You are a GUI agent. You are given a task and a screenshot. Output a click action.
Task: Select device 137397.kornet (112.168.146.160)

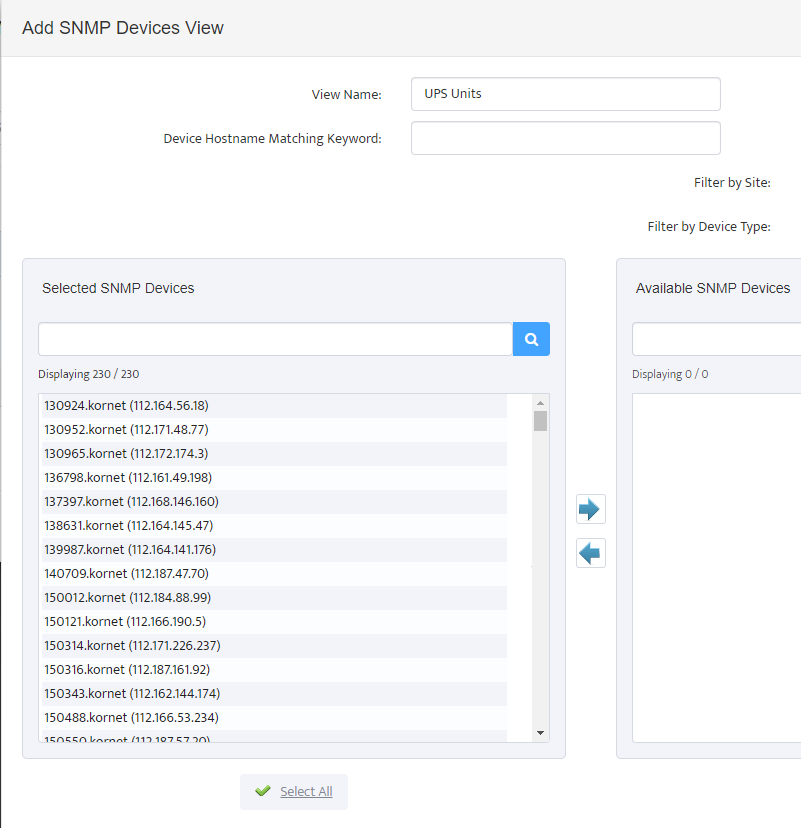(x=275, y=502)
